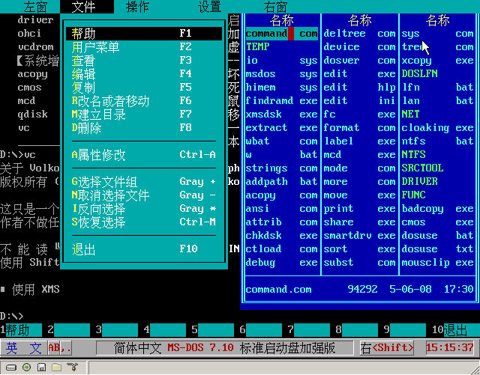Open the 左窗 menu
This screenshot has width=480, height=375.
point(35,7)
